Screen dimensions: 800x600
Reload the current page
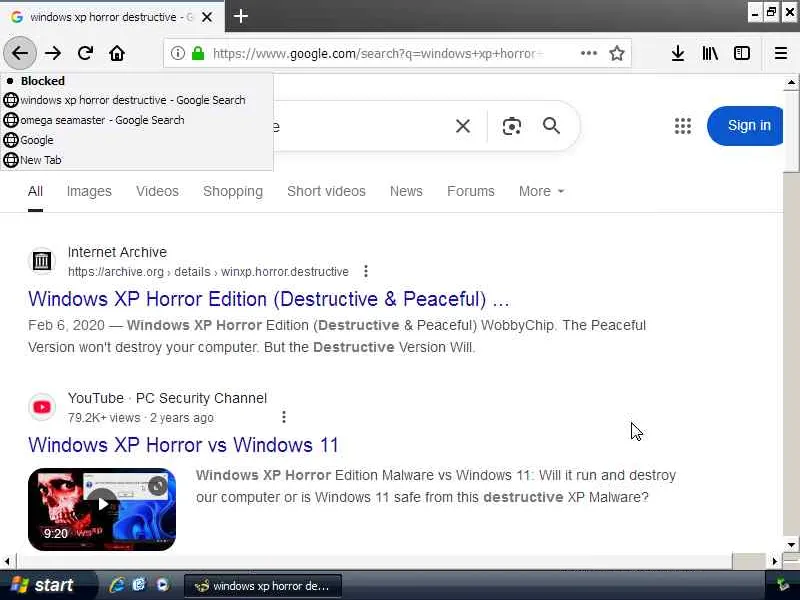coord(85,53)
